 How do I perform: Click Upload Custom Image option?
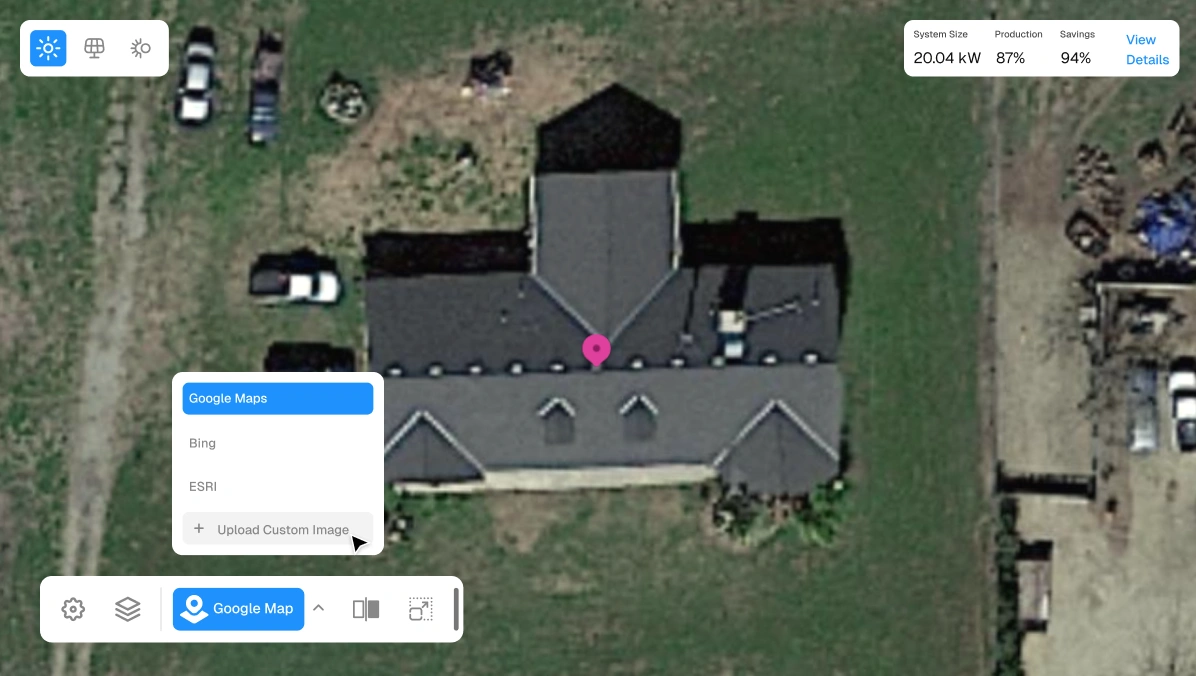(278, 529)
